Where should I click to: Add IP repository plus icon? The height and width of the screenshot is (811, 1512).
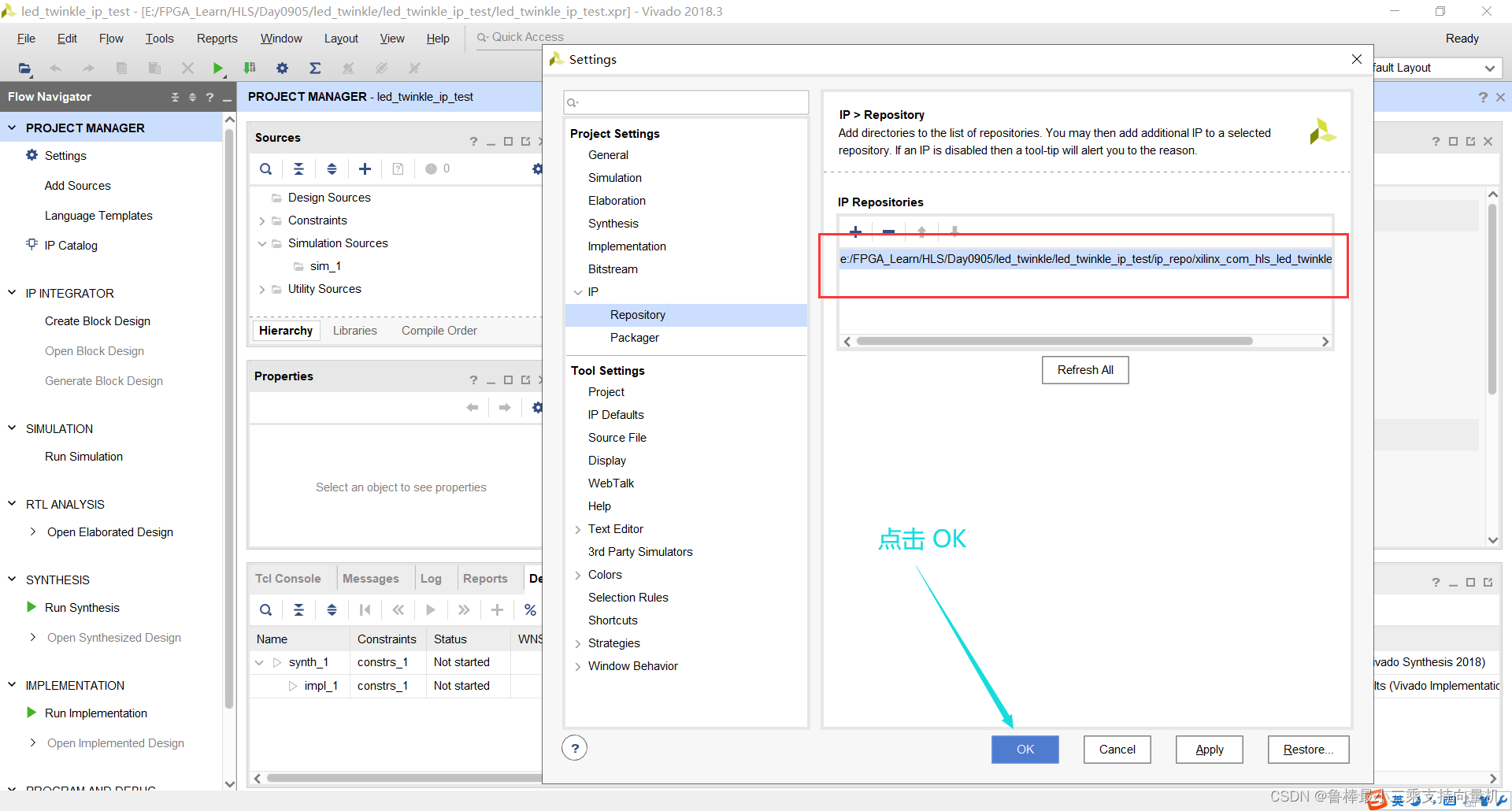point(856,231)
